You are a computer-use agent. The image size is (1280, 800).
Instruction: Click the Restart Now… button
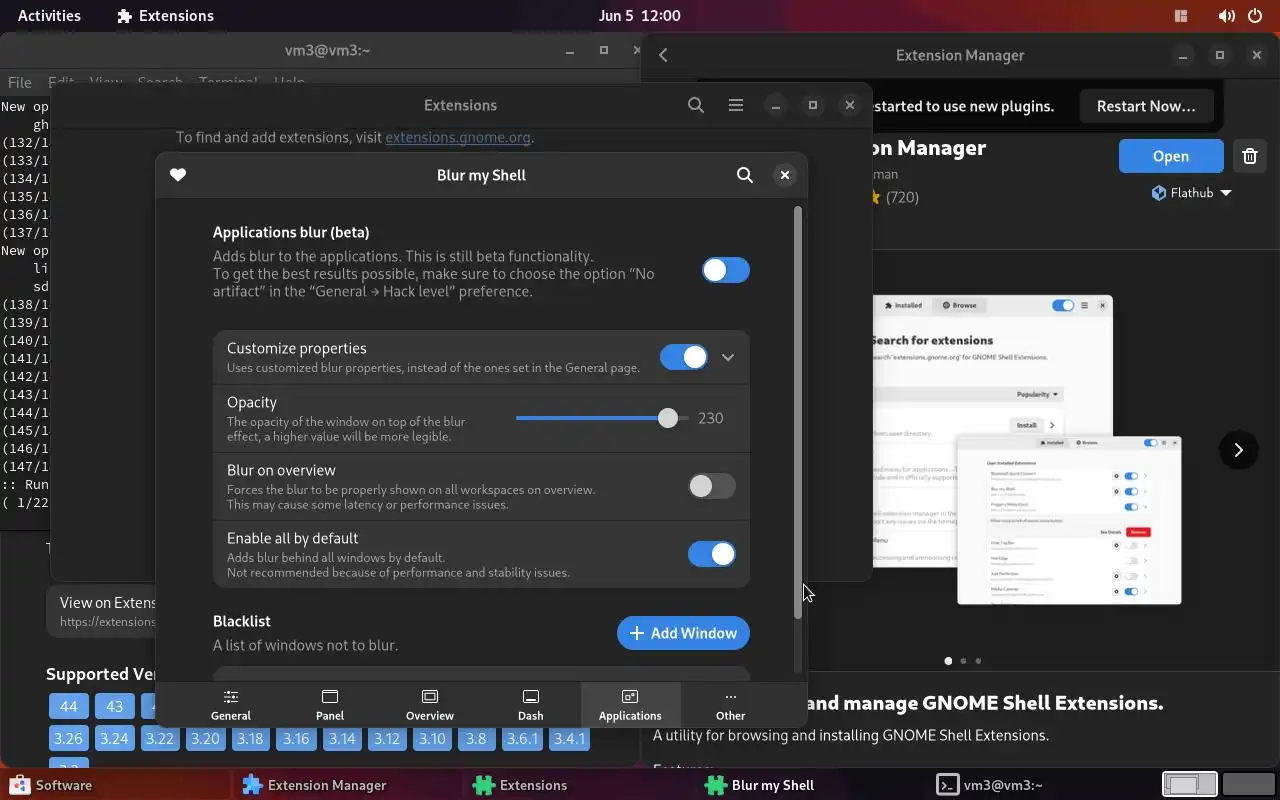pyautogui.click(x=1146, y=106)
